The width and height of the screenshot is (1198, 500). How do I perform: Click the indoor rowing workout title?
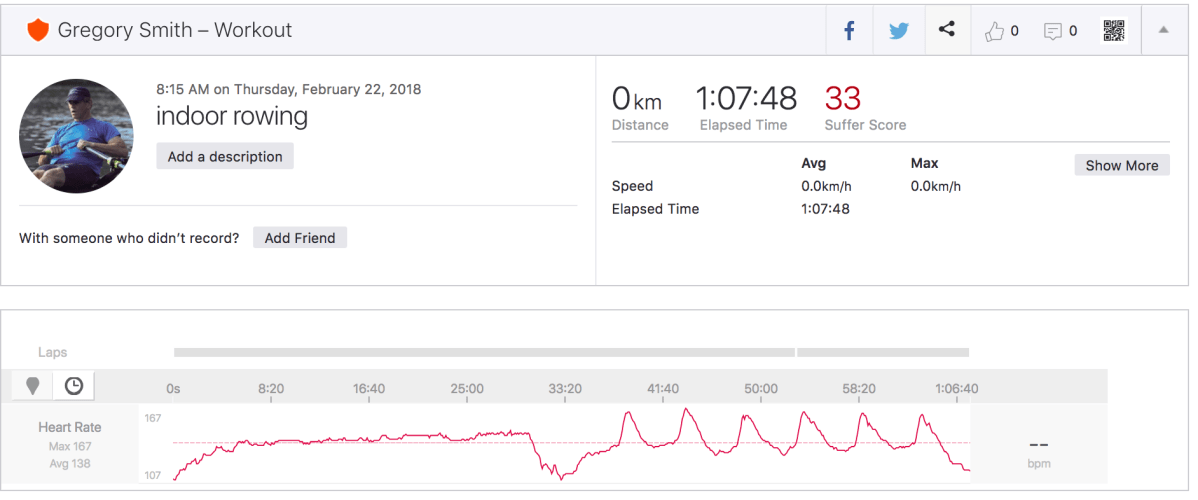click(x=232, y=117)
